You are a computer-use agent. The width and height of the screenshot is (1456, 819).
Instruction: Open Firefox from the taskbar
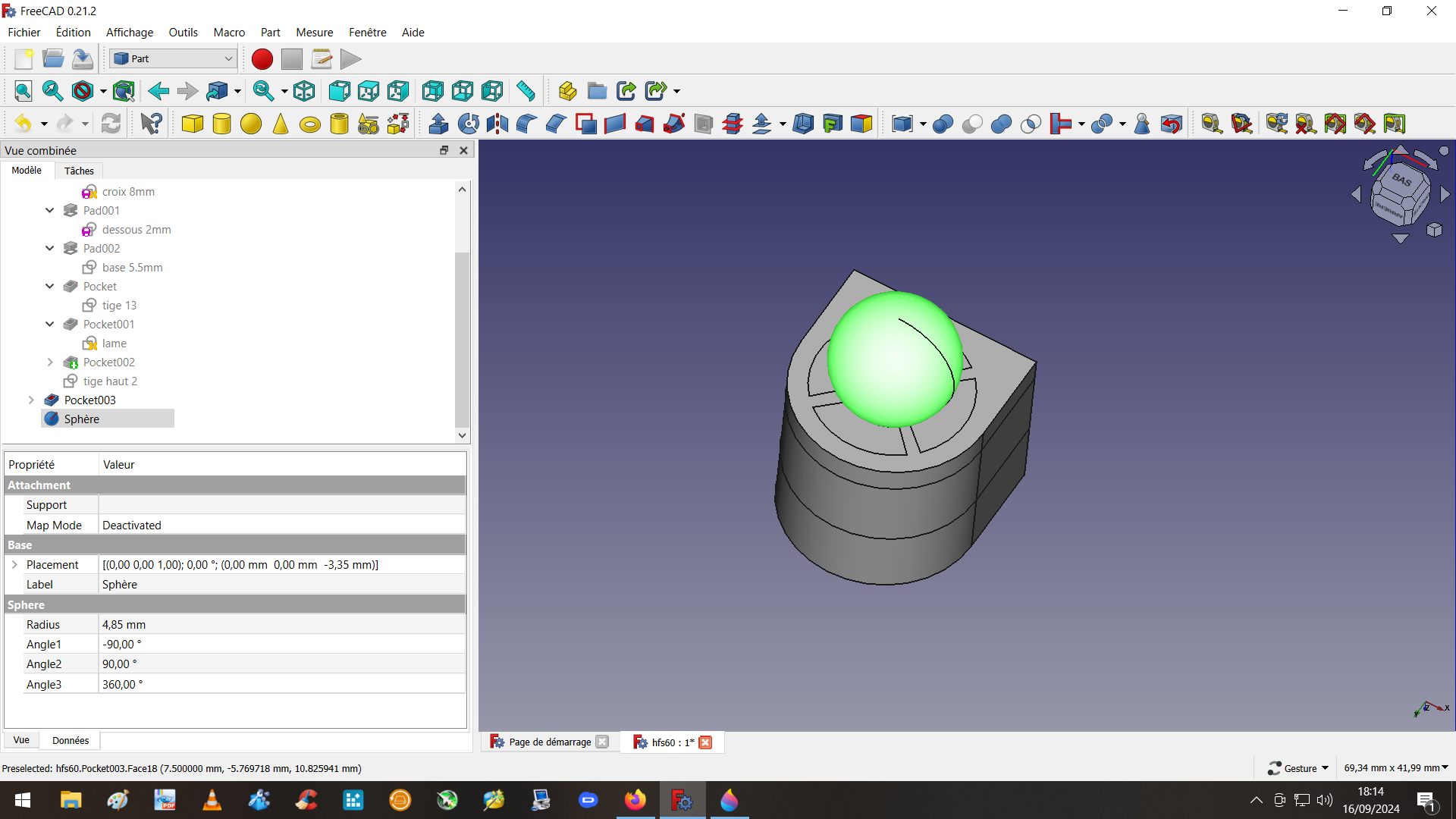pyautogui.click(x=635, y=800)
